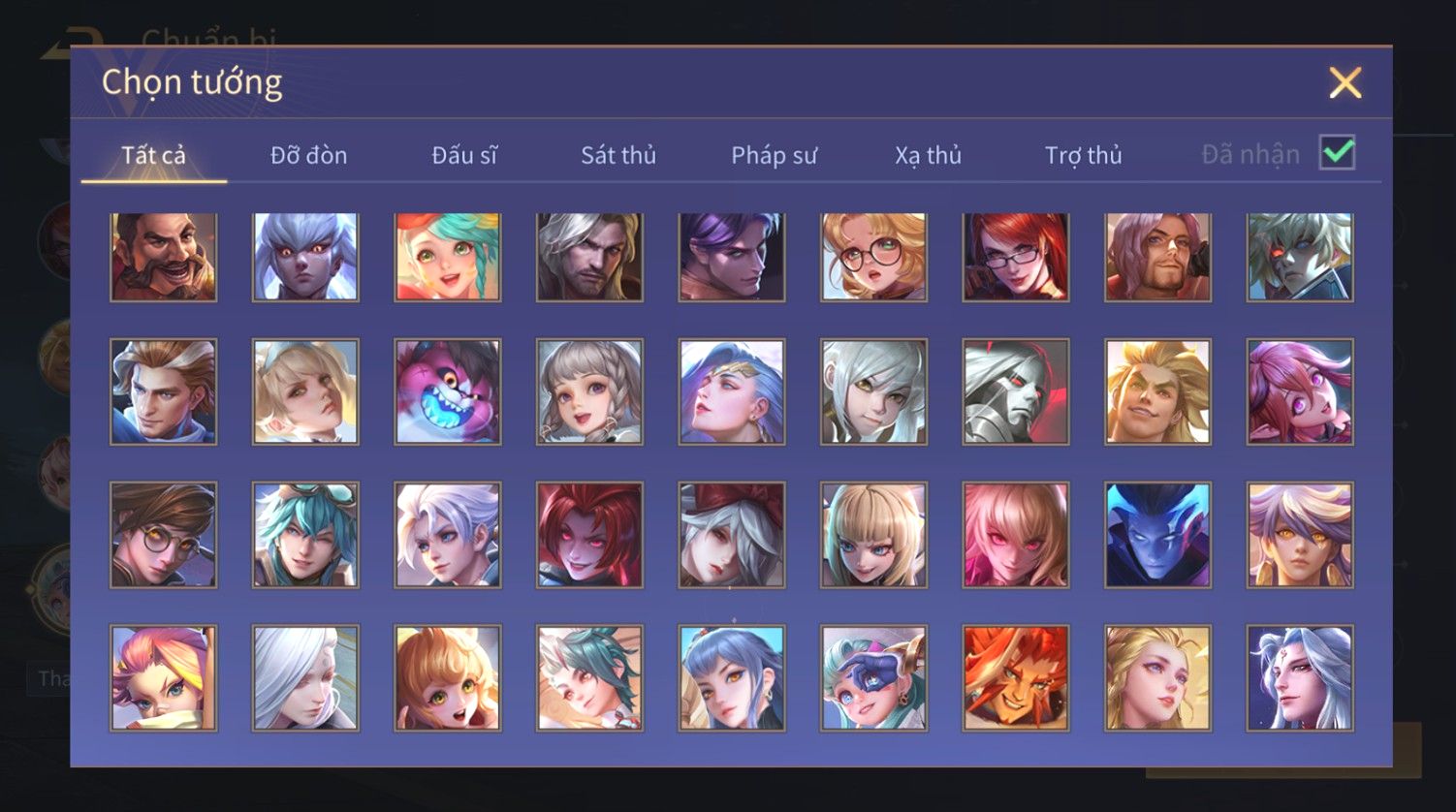Close the Chọn tướng dialog
This screenshot has width=1456, height=812.
(1345, 83)
